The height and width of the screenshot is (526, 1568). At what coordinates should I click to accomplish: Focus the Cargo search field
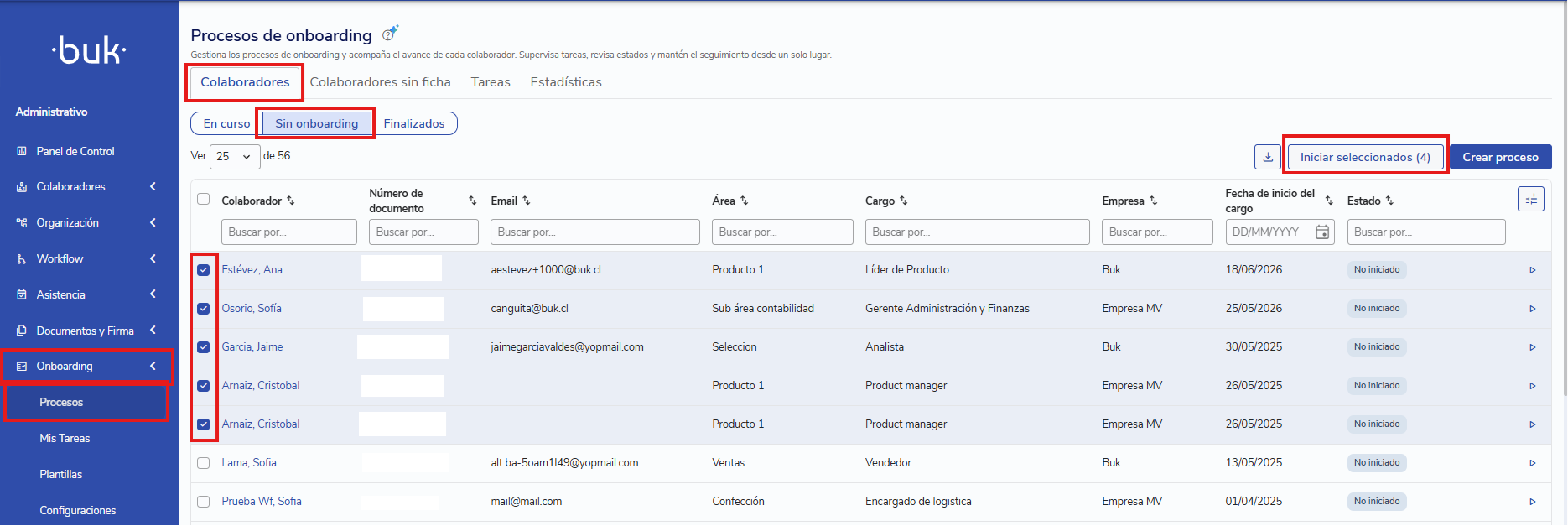coord(977,232)
